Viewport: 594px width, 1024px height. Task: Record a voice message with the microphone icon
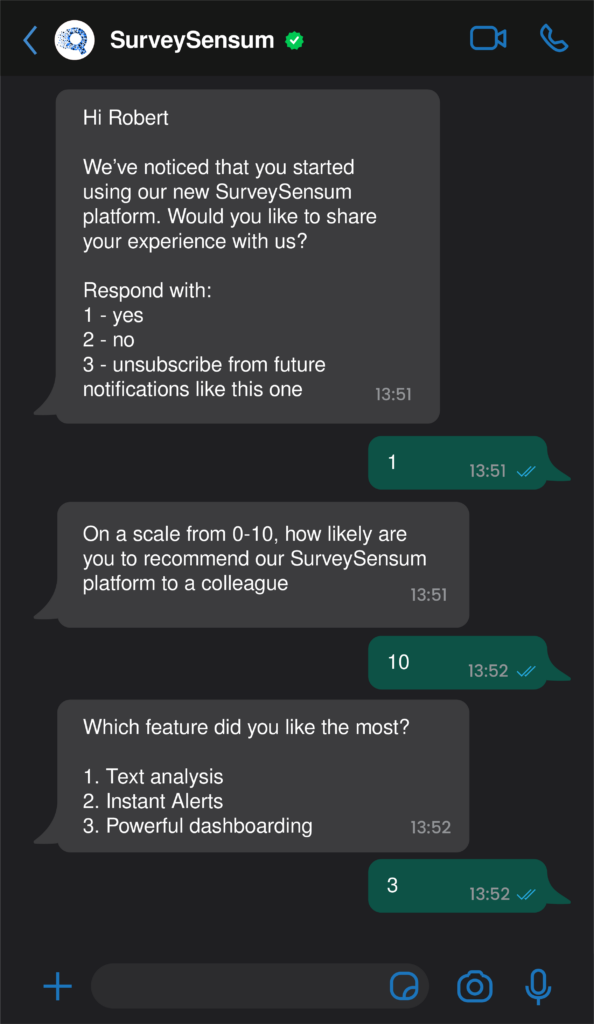click(538, 986)
